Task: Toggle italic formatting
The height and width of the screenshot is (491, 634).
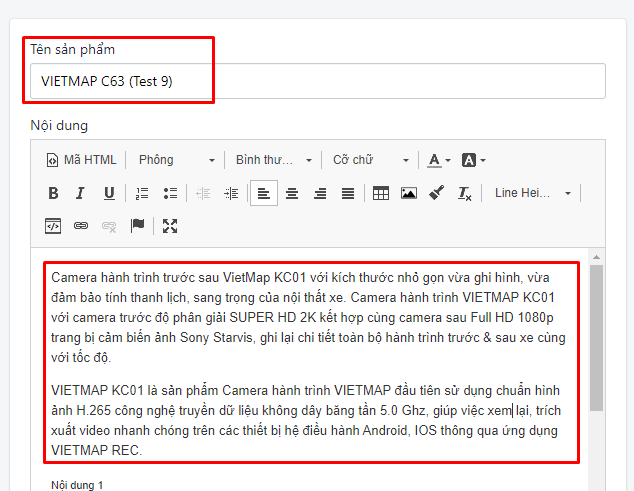Action: pos(80,193)
